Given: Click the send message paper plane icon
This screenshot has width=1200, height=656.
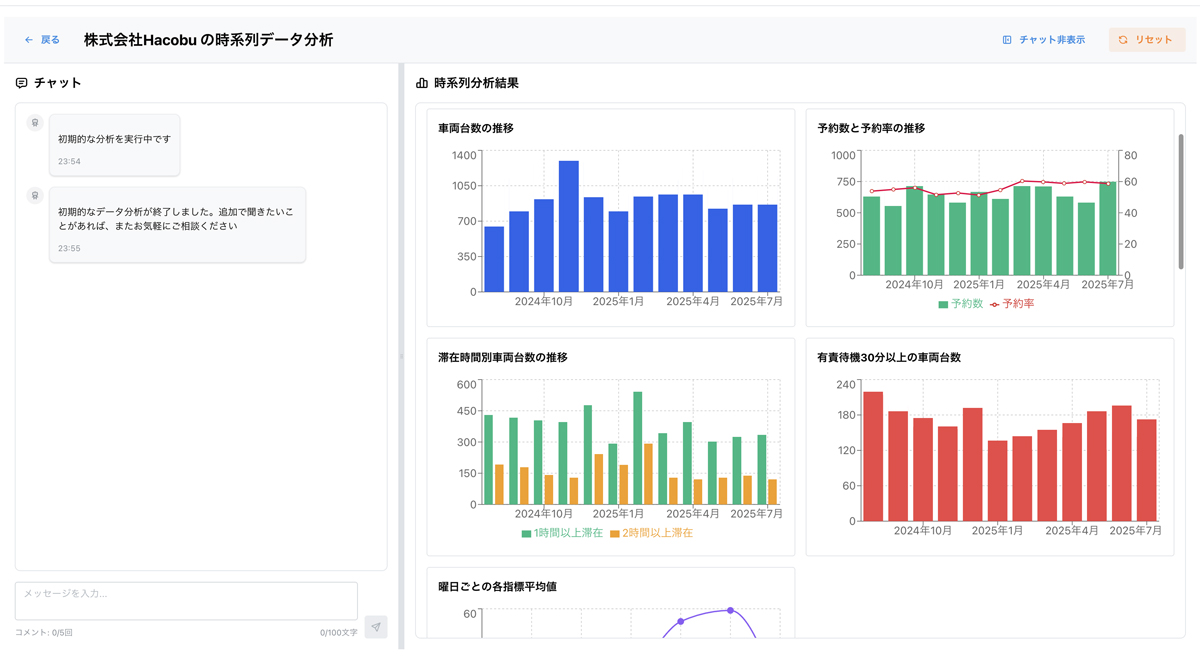Looking at the screenshot, I should click(x=376, y=627).
